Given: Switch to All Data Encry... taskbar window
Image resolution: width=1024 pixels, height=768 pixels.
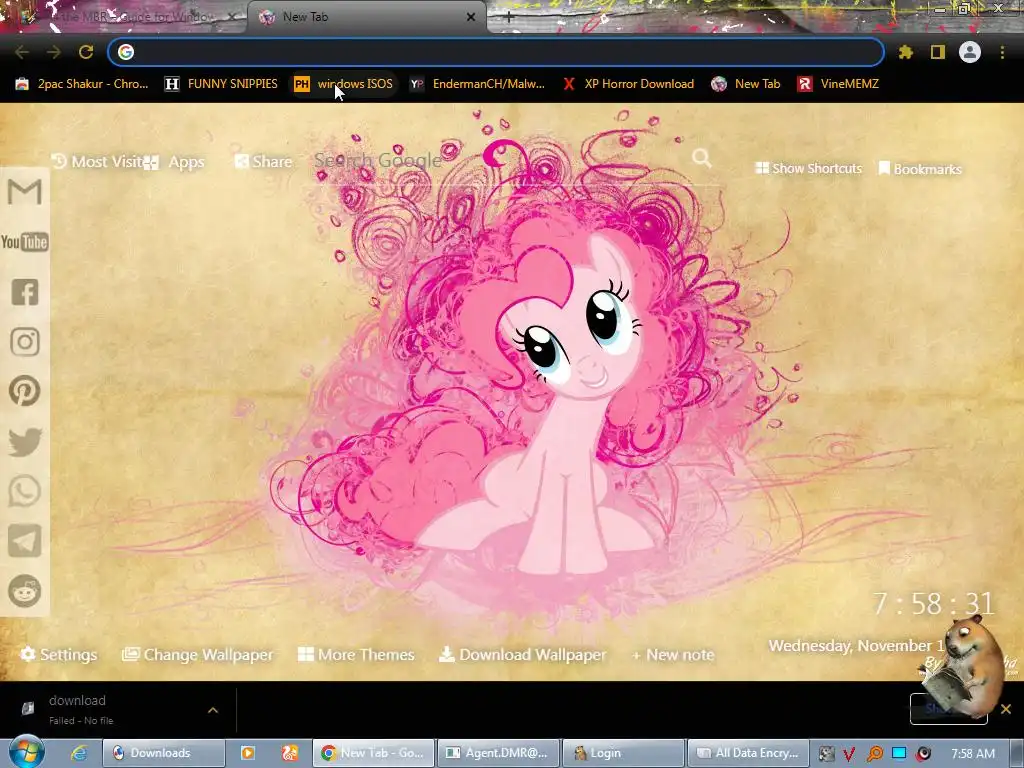Looking at the screenshot, I should [748, 753].
